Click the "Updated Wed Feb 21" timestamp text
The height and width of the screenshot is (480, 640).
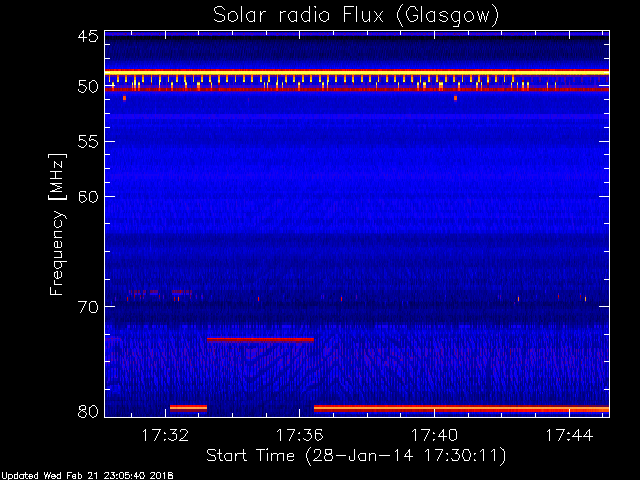point(87,476)
